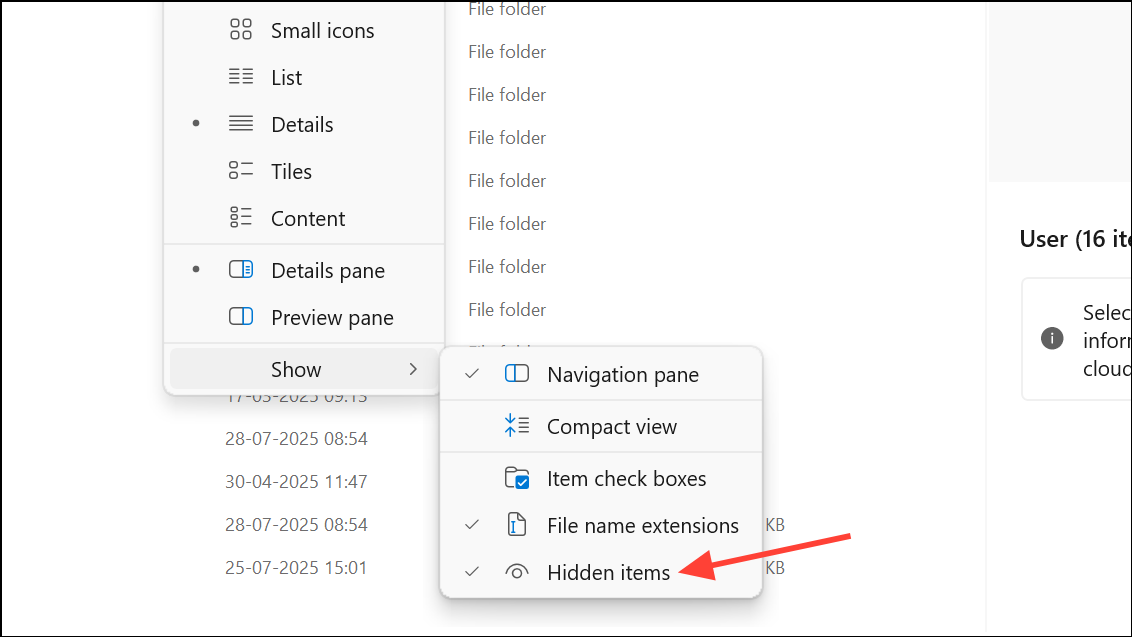
Task: Click the Item check boxes label
Action: click(626, 479)
